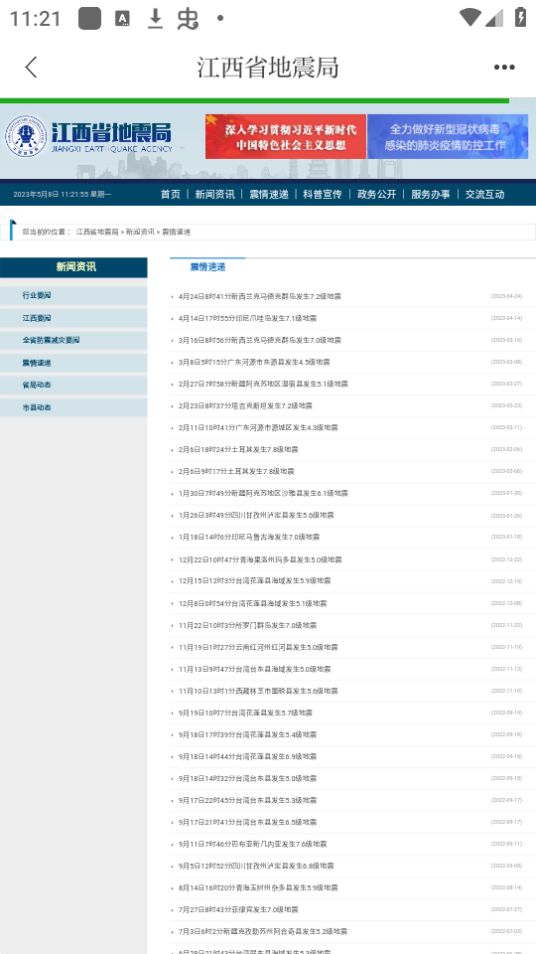Click breadcrumb link 震情速递
Image resolution: width=536 pixels, height=954 pixels.
176,232
